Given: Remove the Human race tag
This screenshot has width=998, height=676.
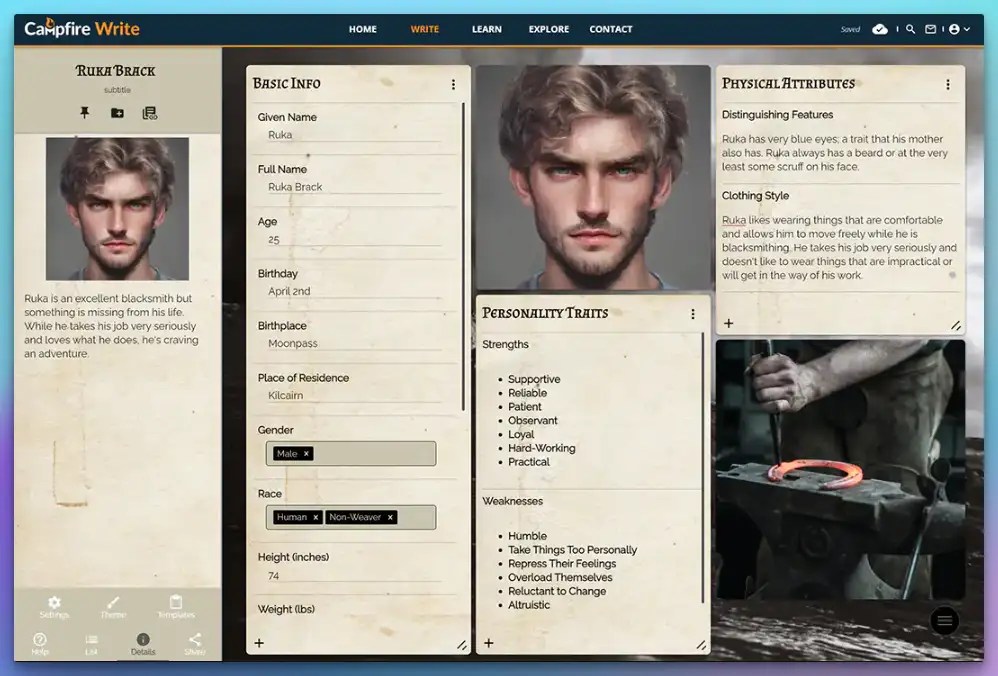Looking at the screenshot, I should pyautogui.click(x=316, y=518).
